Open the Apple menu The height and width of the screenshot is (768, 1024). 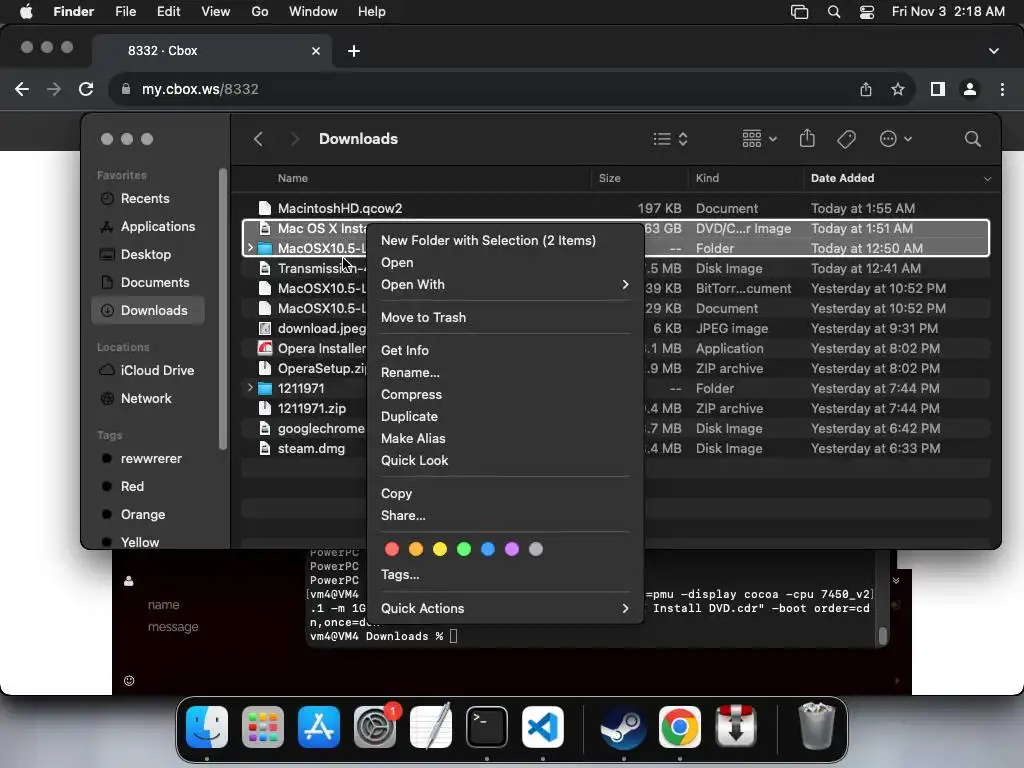pyautogui.click(x=26, y=12)
